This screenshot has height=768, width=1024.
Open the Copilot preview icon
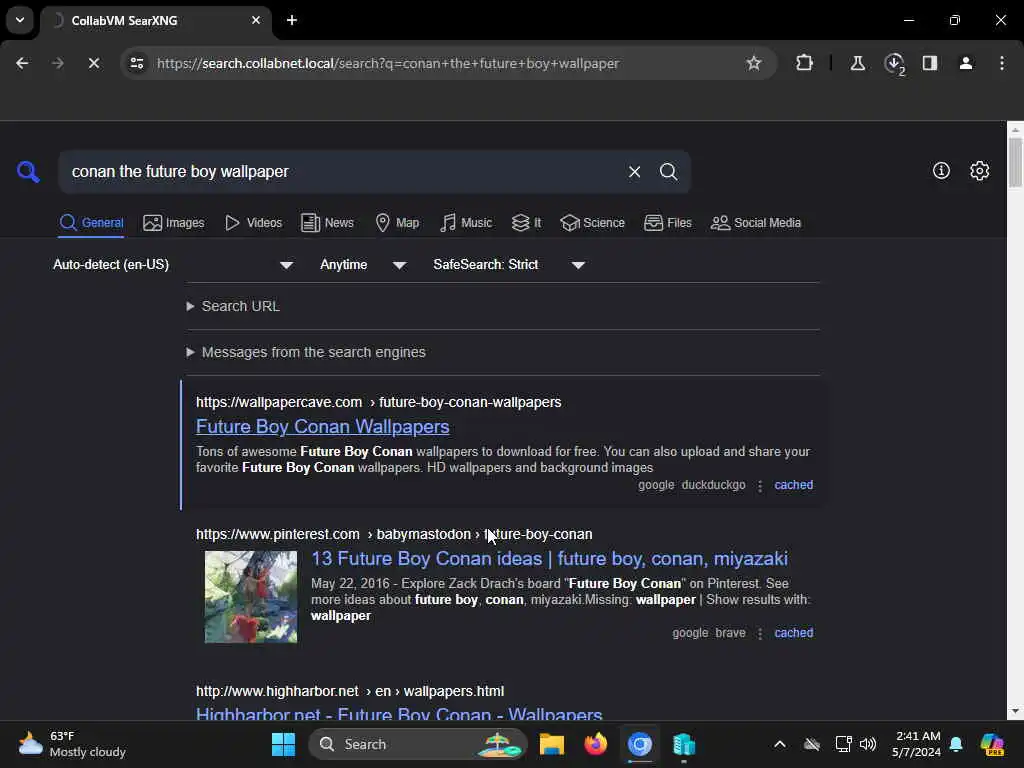coord(992,744)
